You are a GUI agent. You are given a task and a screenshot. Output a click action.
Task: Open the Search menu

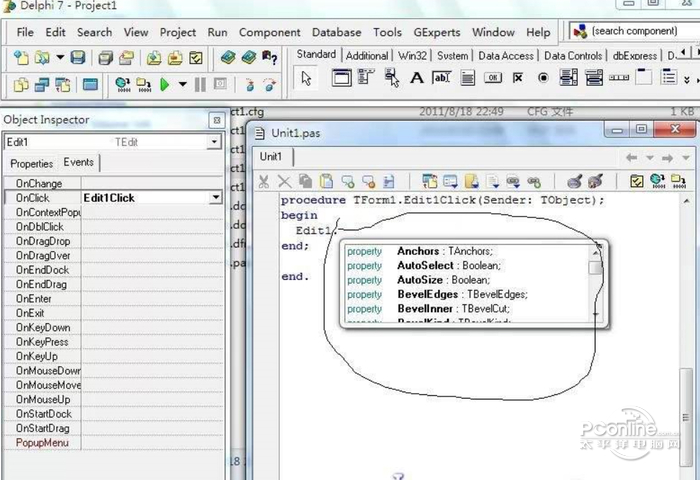coord(94,32)
